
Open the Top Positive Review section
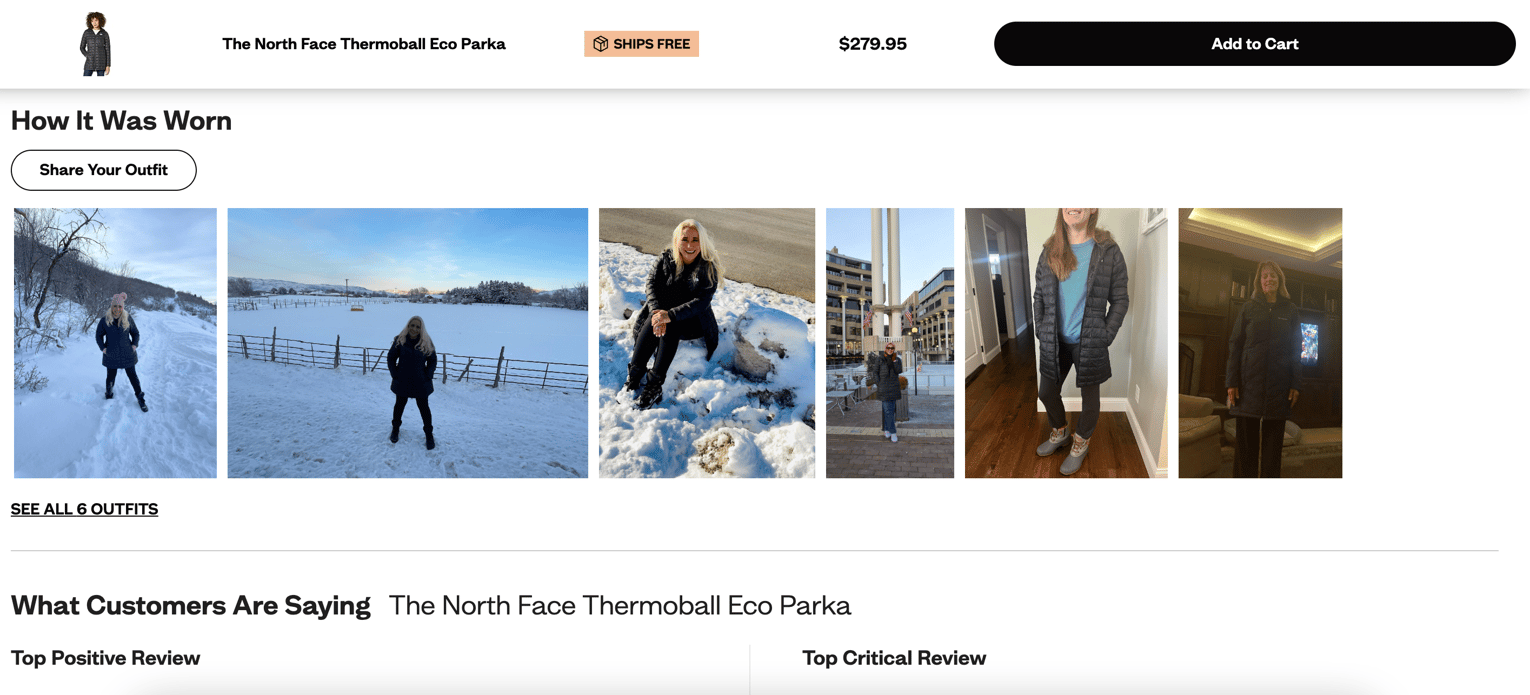[104, 657]
